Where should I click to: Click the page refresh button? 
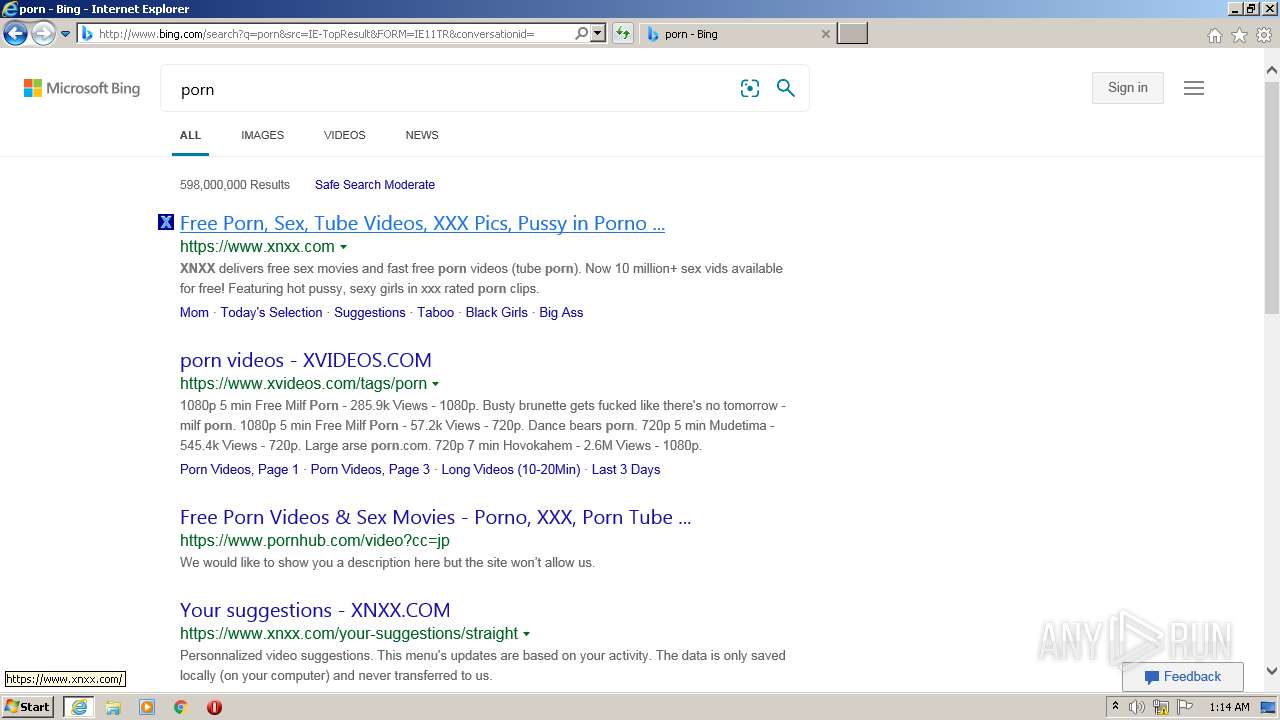click(623, 34)
